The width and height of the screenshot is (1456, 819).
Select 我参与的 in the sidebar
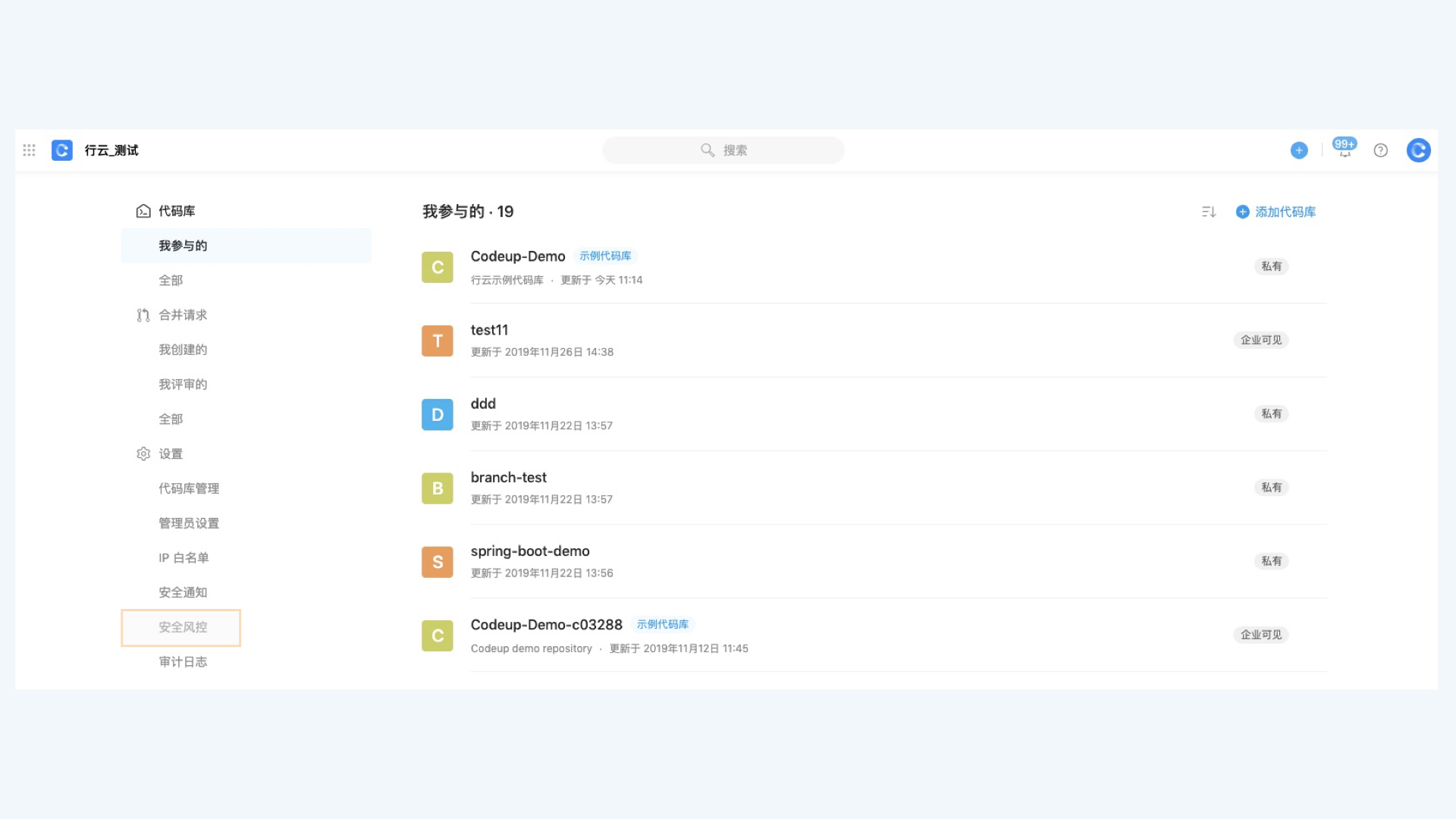click(246, 246)
